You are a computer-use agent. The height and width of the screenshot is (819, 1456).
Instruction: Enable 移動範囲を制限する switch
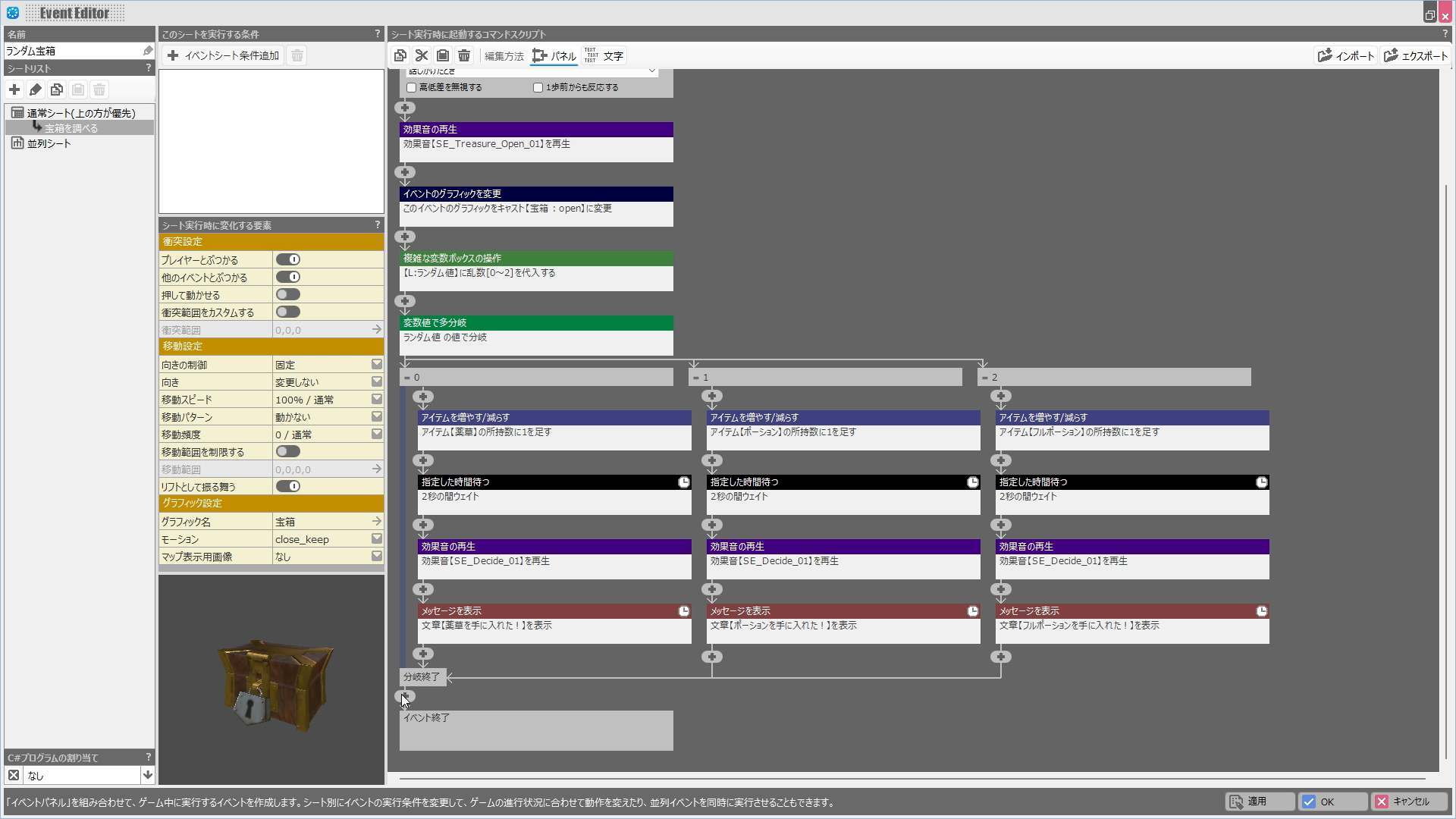click(288, 451)
